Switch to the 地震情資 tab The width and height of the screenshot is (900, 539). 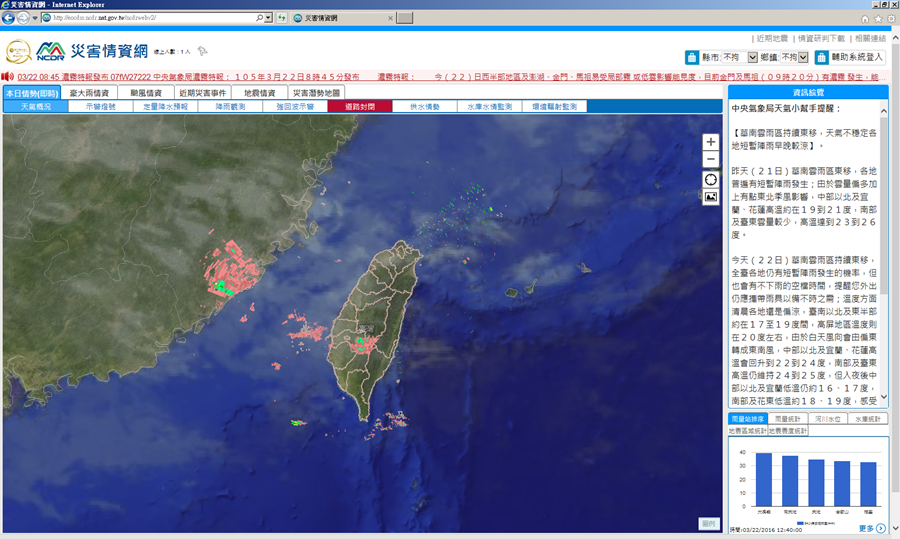pyautogui.click(x=259, y=93)
